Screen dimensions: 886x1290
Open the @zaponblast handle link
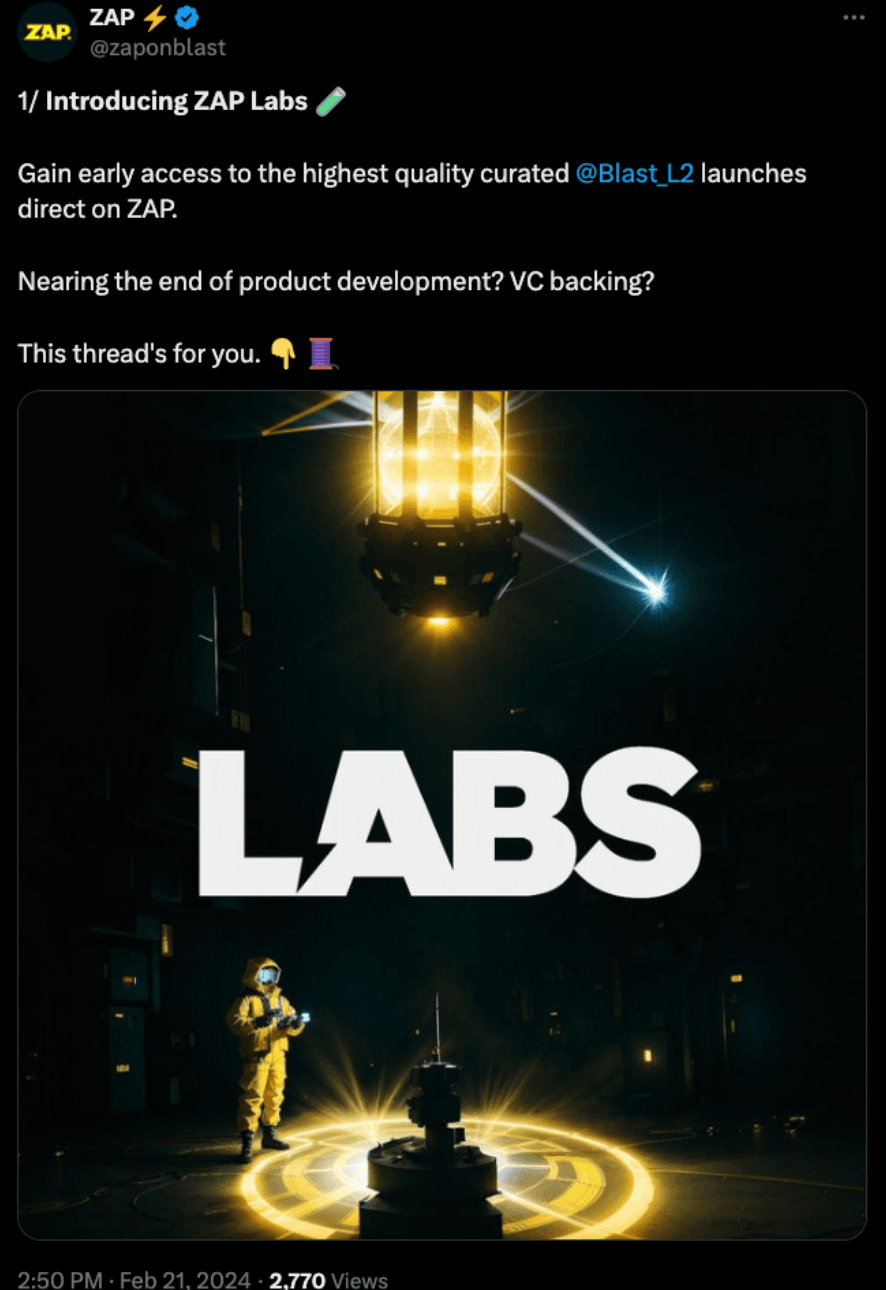point(158,47)
